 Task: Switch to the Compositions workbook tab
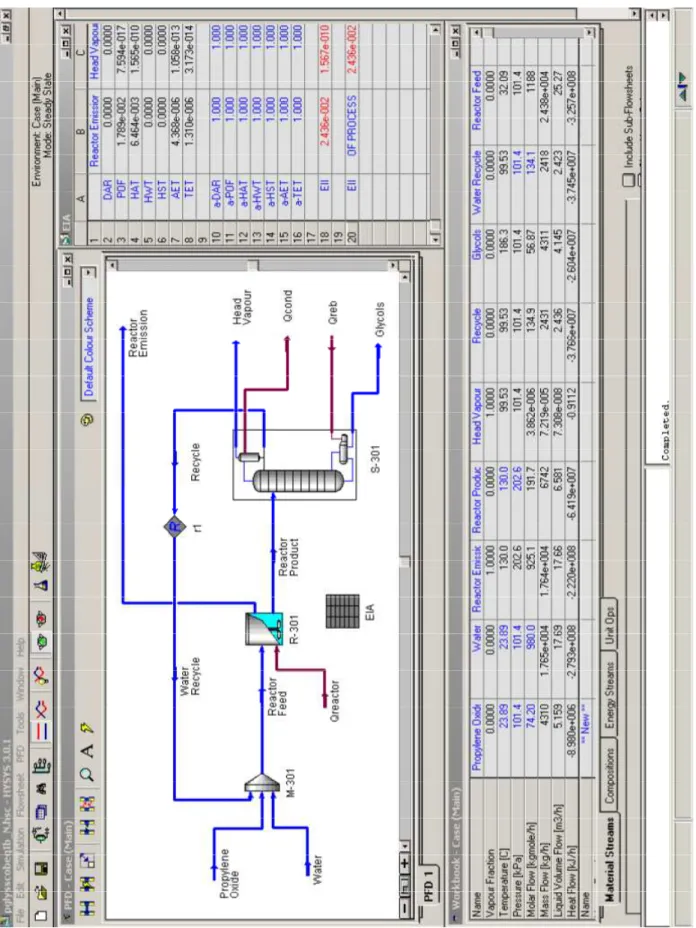(610, 776)
